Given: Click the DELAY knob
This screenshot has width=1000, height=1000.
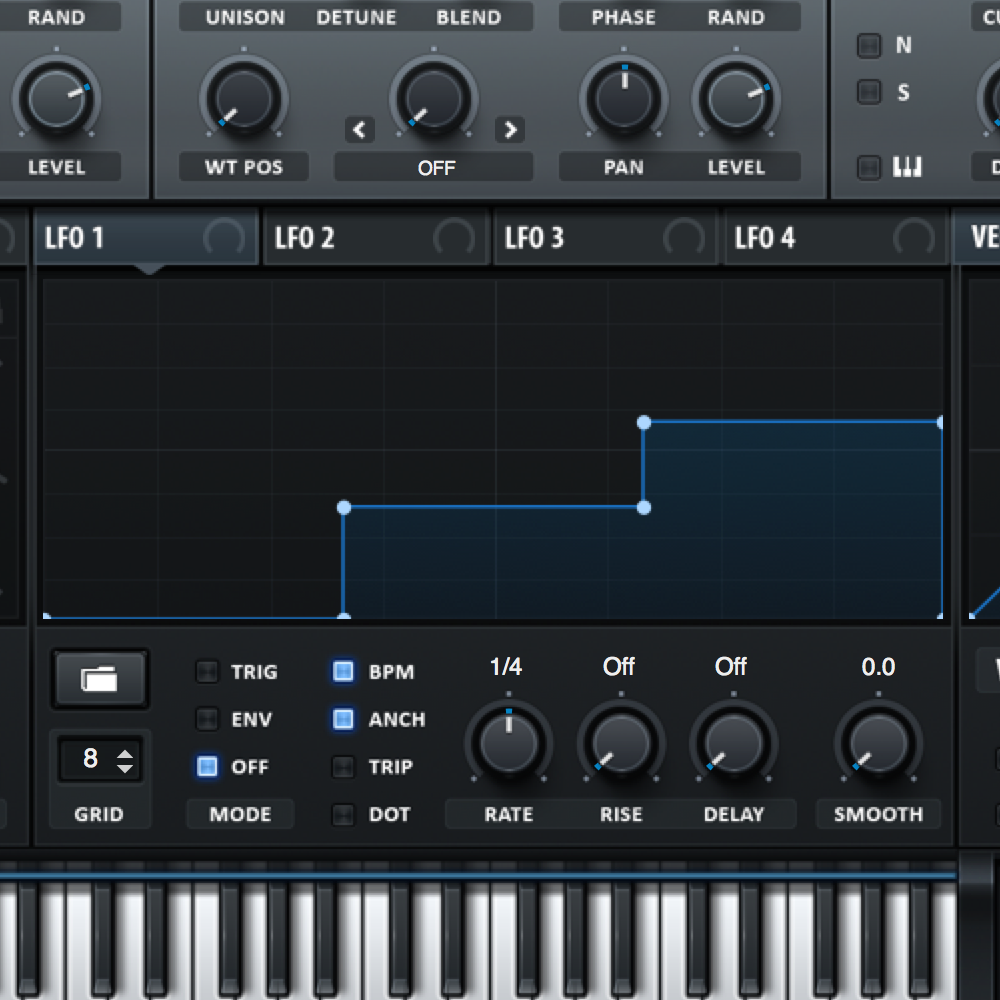Looking at the screenshot, I should pyautogui.click(x=733, y=743).
